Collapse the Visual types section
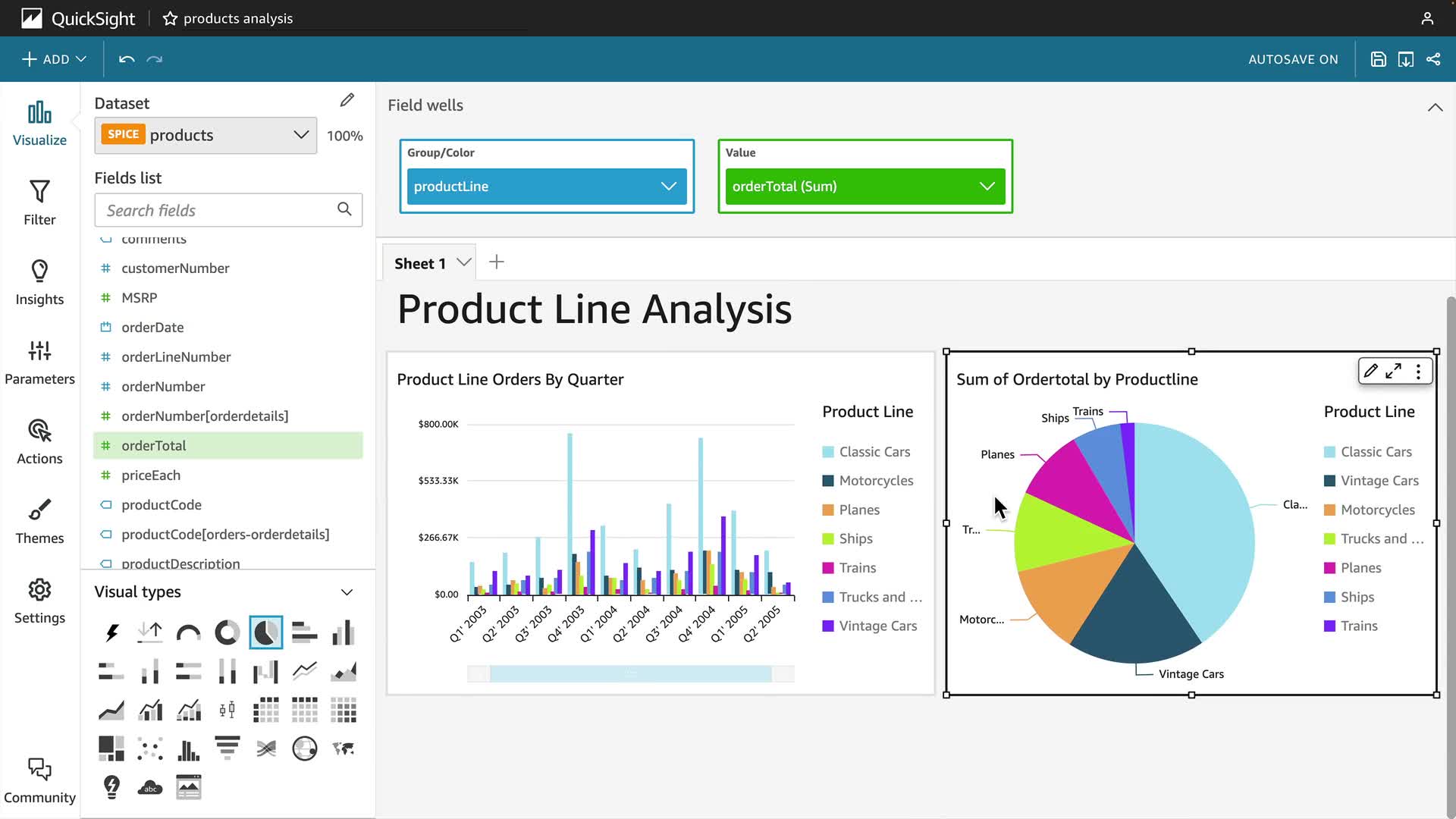 click(347, 592)
